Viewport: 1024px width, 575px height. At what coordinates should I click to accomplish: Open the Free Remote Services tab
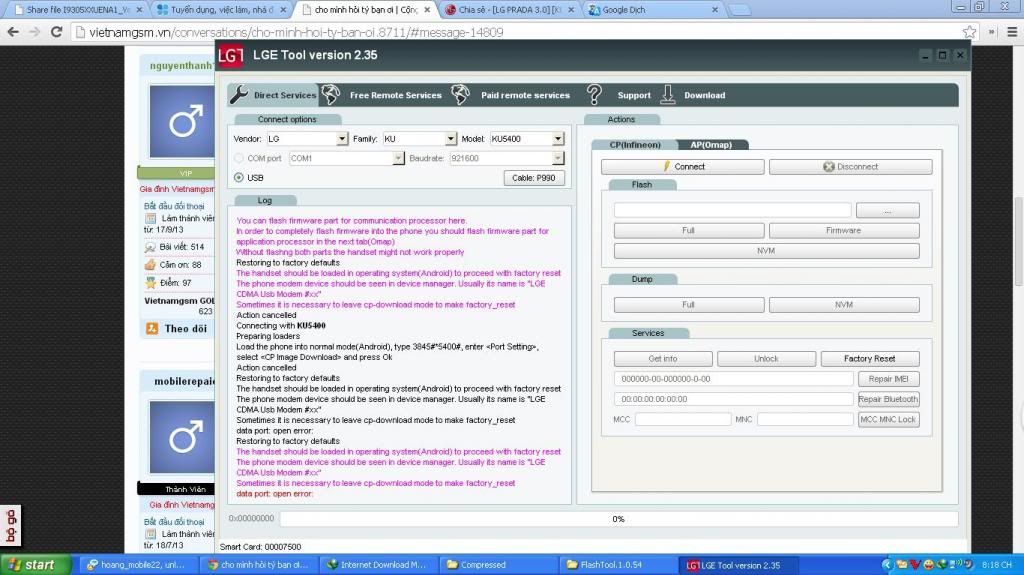(x=396, y=95)
